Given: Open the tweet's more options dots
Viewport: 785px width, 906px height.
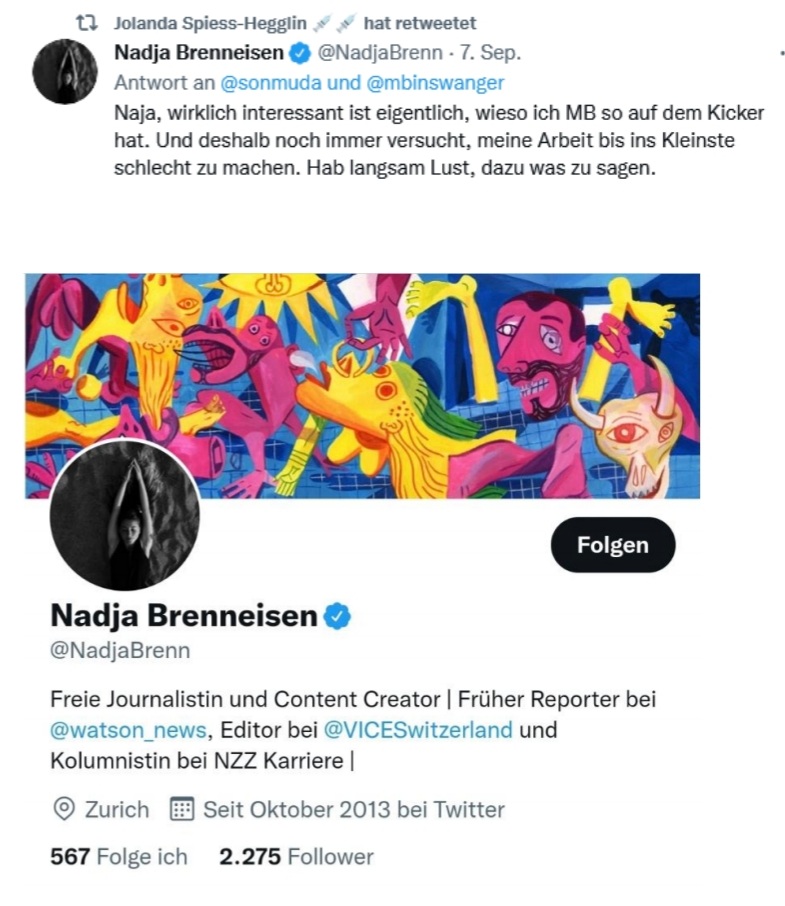Looking at the screenshot, I should [782, 53].
